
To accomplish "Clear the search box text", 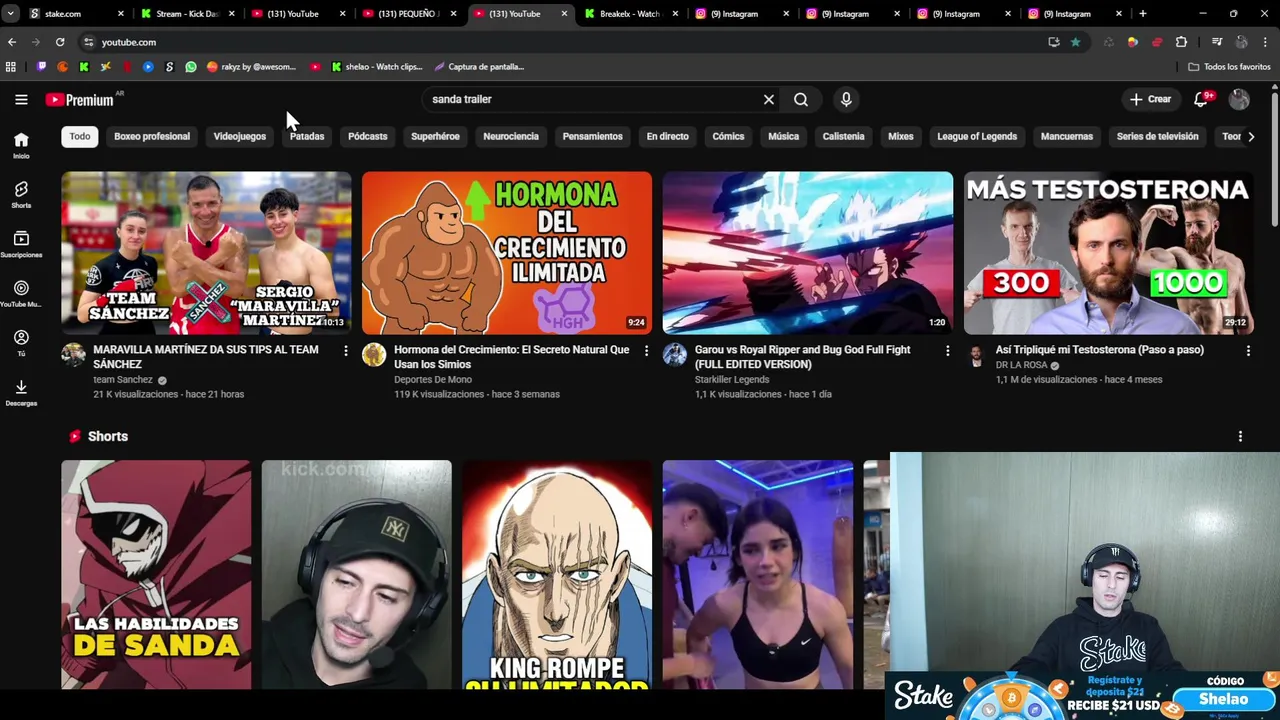I will point(768,99).
